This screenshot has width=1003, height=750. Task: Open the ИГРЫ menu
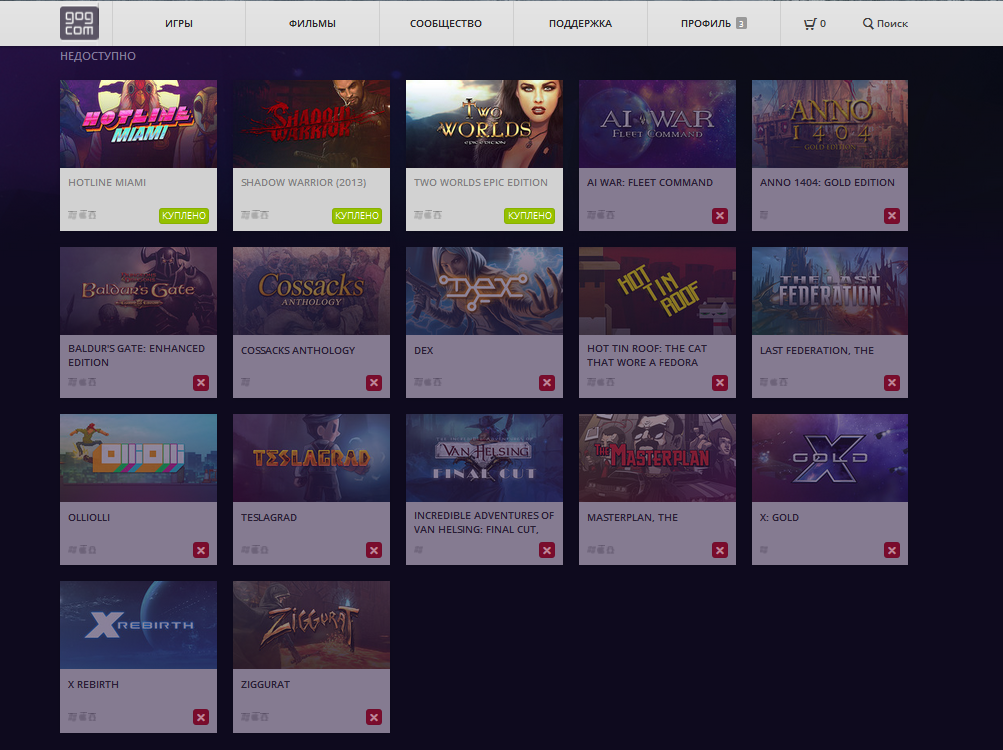[178, 23]
